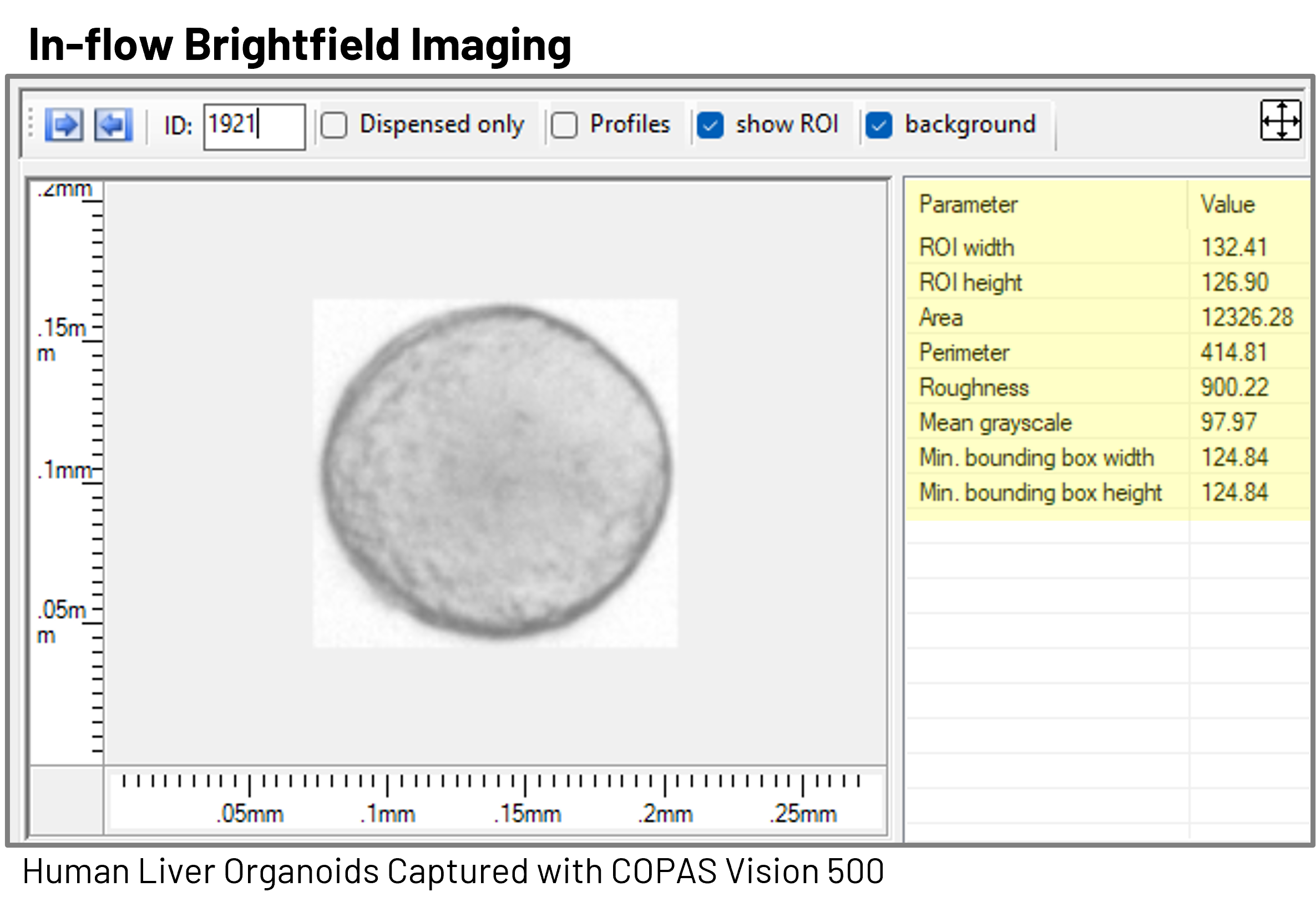Select the Mean grayscale row
1316x912 pixels.
(x=995, y=423)
